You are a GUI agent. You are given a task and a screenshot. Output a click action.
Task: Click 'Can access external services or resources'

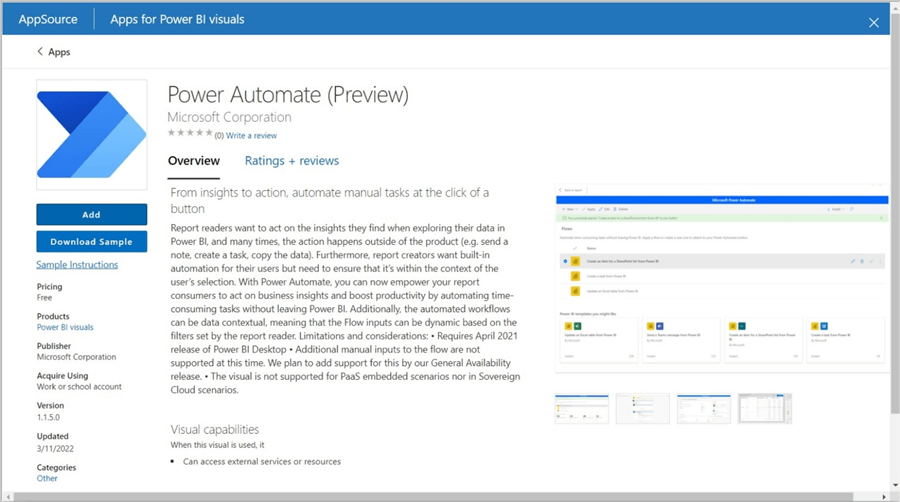tap(262, 461)
